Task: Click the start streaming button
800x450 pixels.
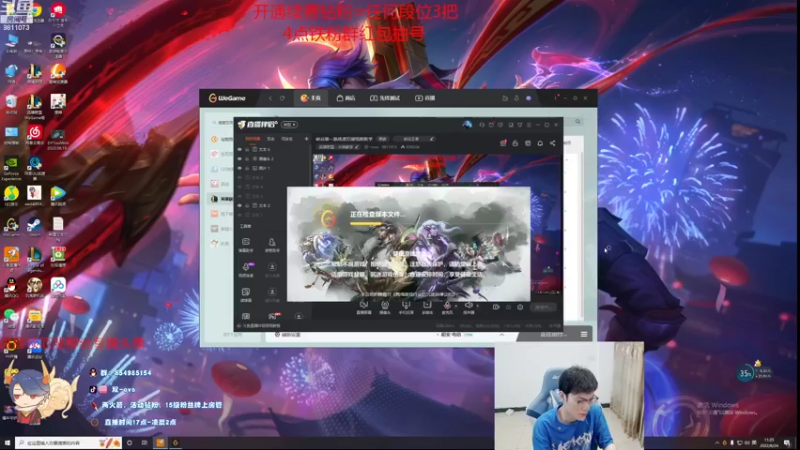Action: click(543, 307)
